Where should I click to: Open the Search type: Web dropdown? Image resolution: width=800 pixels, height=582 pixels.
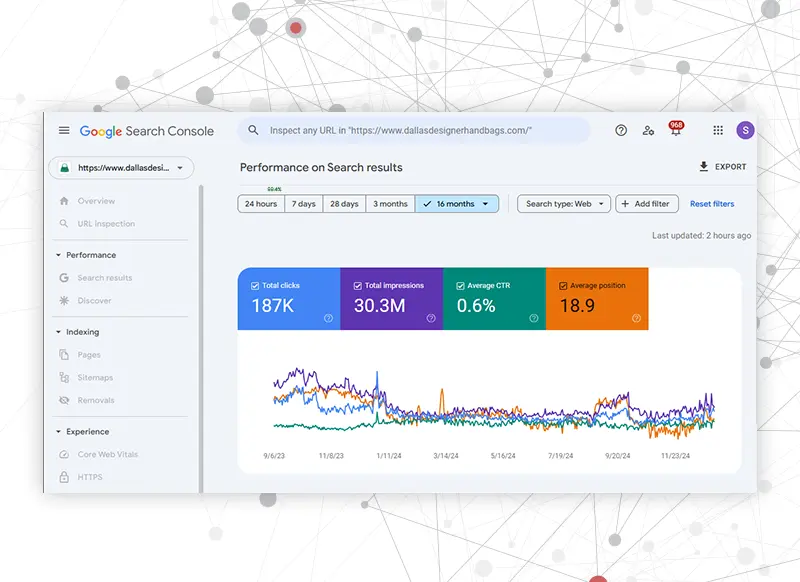pyautogui.click(x=563, y=204)
